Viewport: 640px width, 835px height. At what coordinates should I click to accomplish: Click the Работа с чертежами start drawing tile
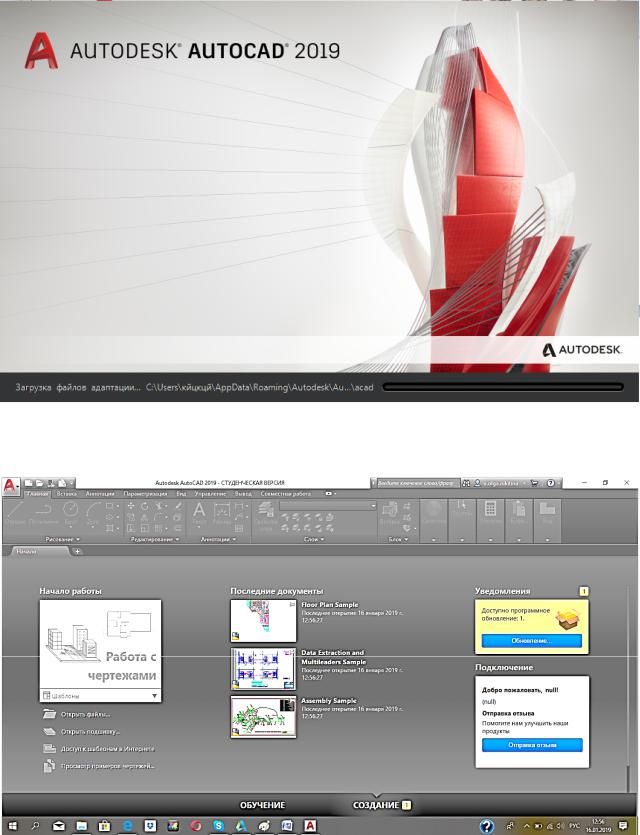[x=101, y=644]
